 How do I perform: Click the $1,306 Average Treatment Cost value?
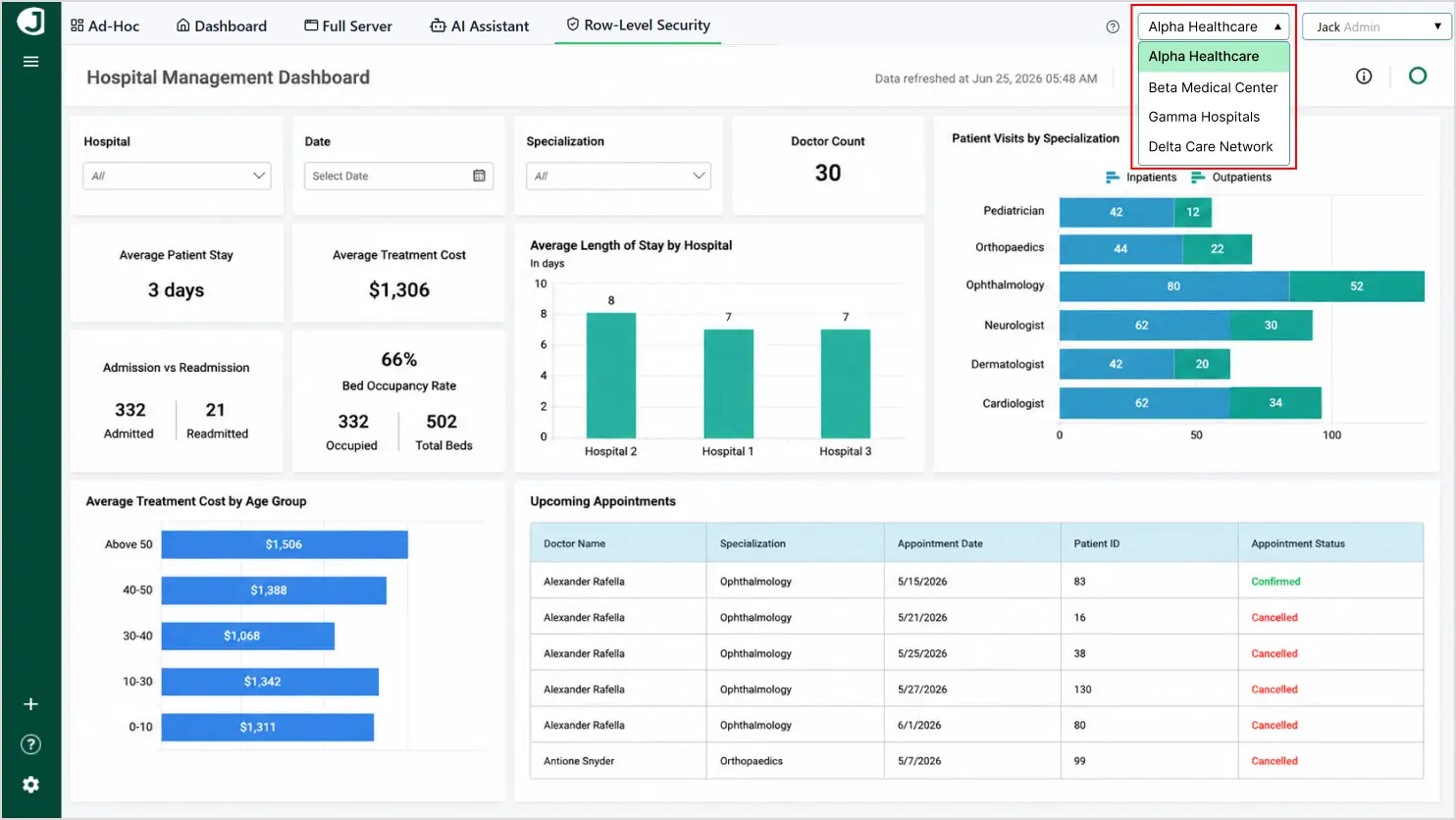(399, 290)
